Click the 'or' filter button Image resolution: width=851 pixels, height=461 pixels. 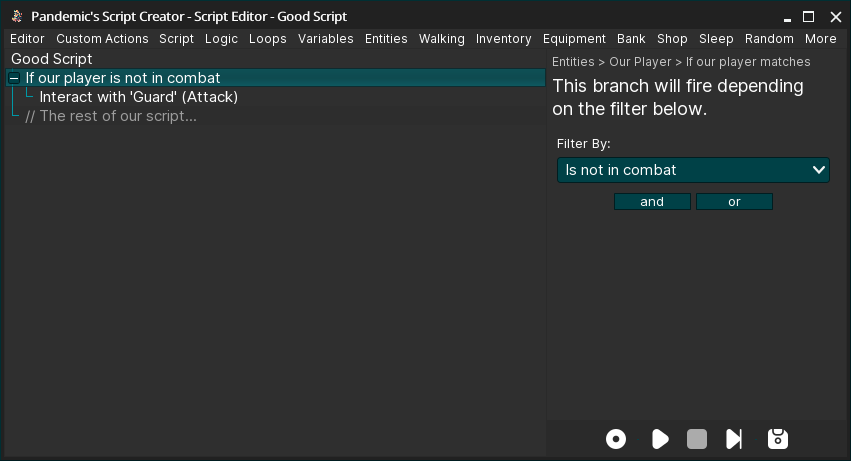734,202
